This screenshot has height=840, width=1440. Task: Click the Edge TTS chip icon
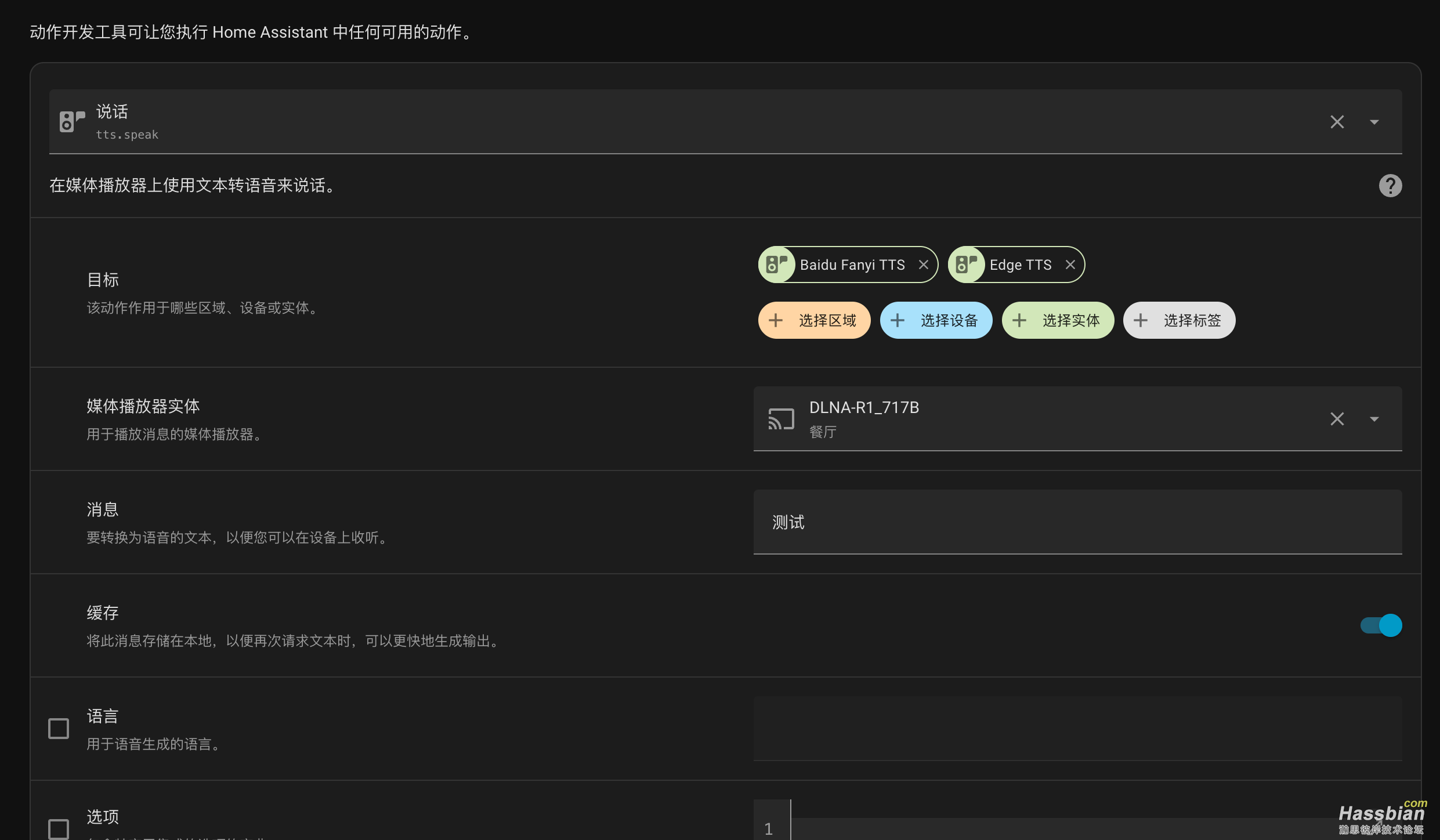pos(967,265)
